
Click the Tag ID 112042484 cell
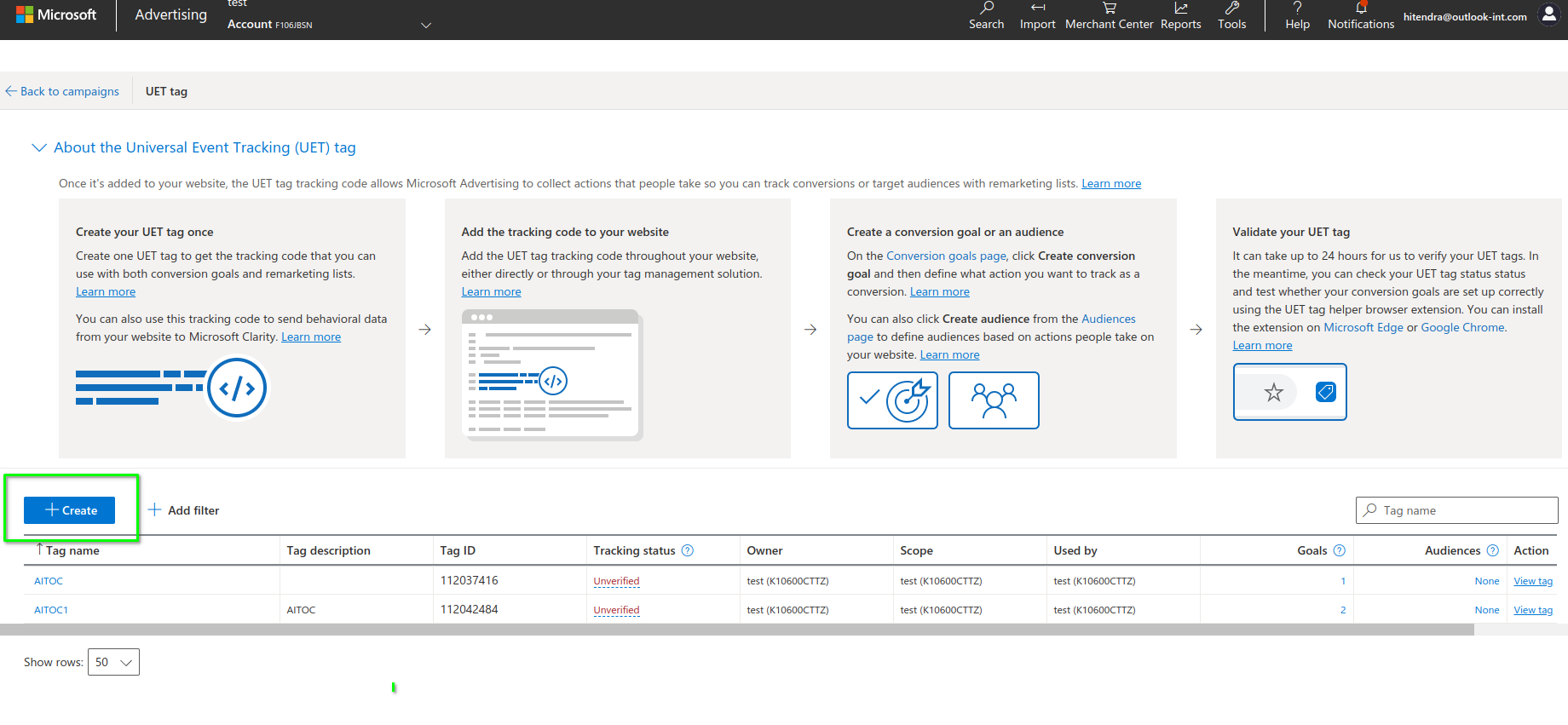click(x=469, y=609)
